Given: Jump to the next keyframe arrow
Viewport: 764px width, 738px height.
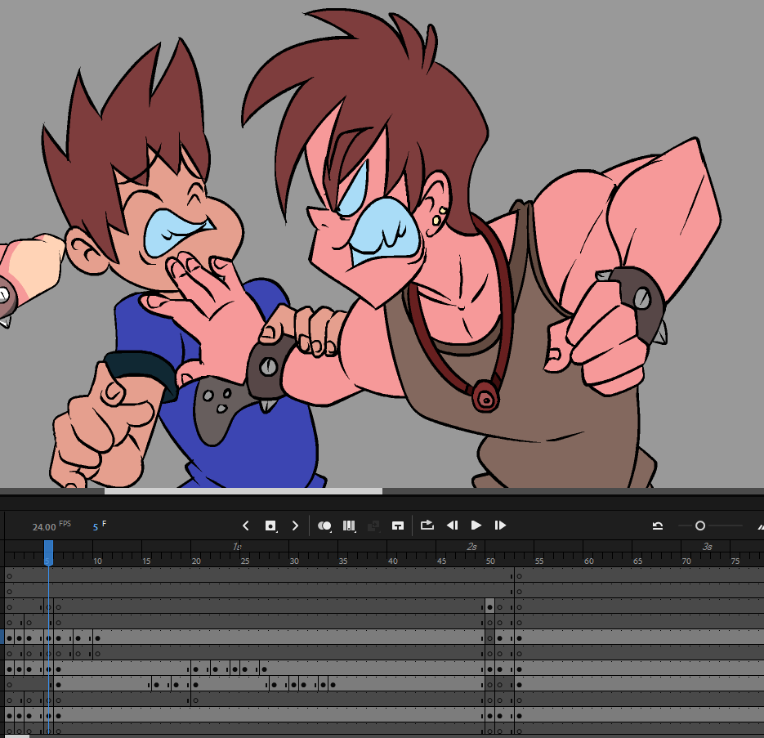Looking at the screenshot, I should [295, 526].
